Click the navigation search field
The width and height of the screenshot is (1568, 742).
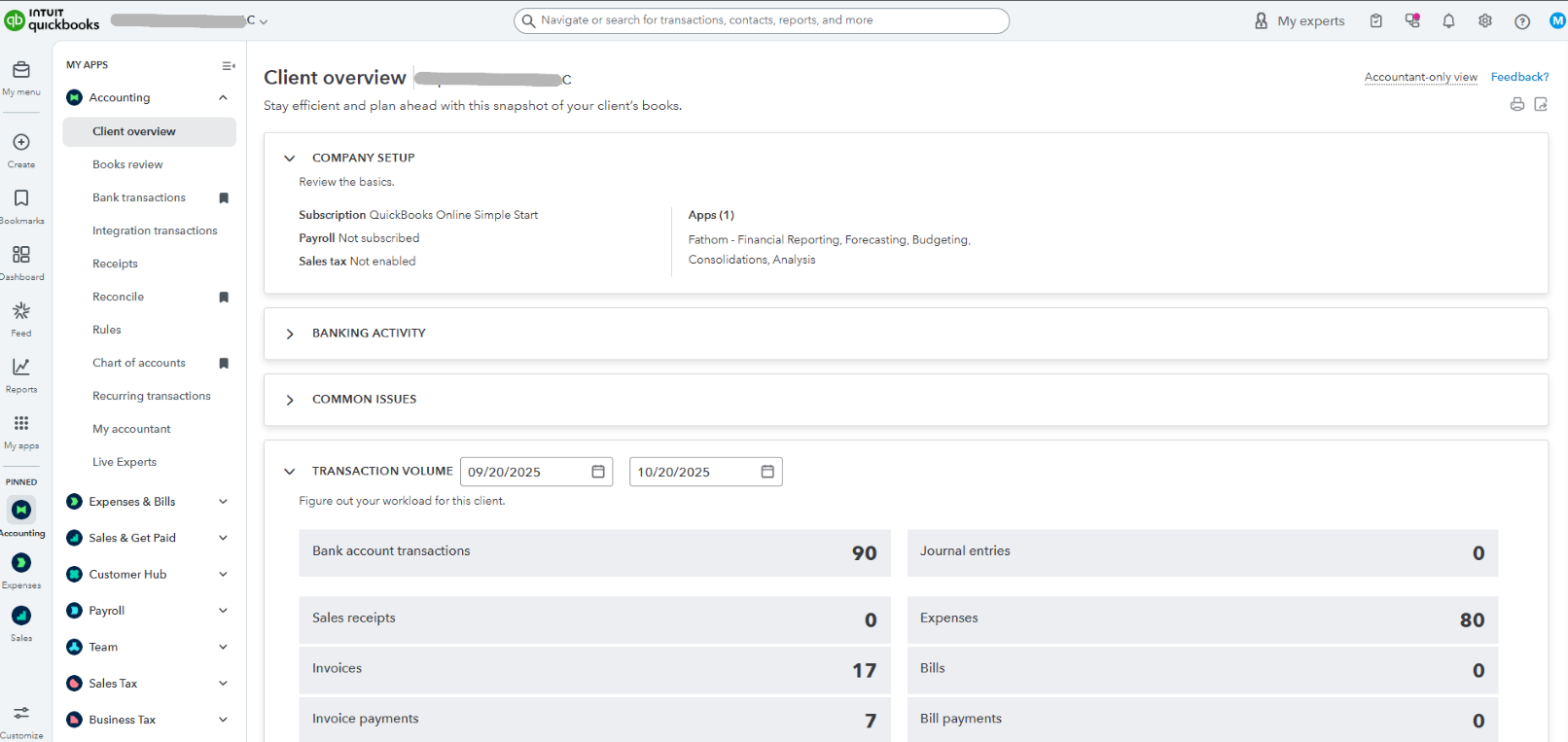(x=762, y=20)
